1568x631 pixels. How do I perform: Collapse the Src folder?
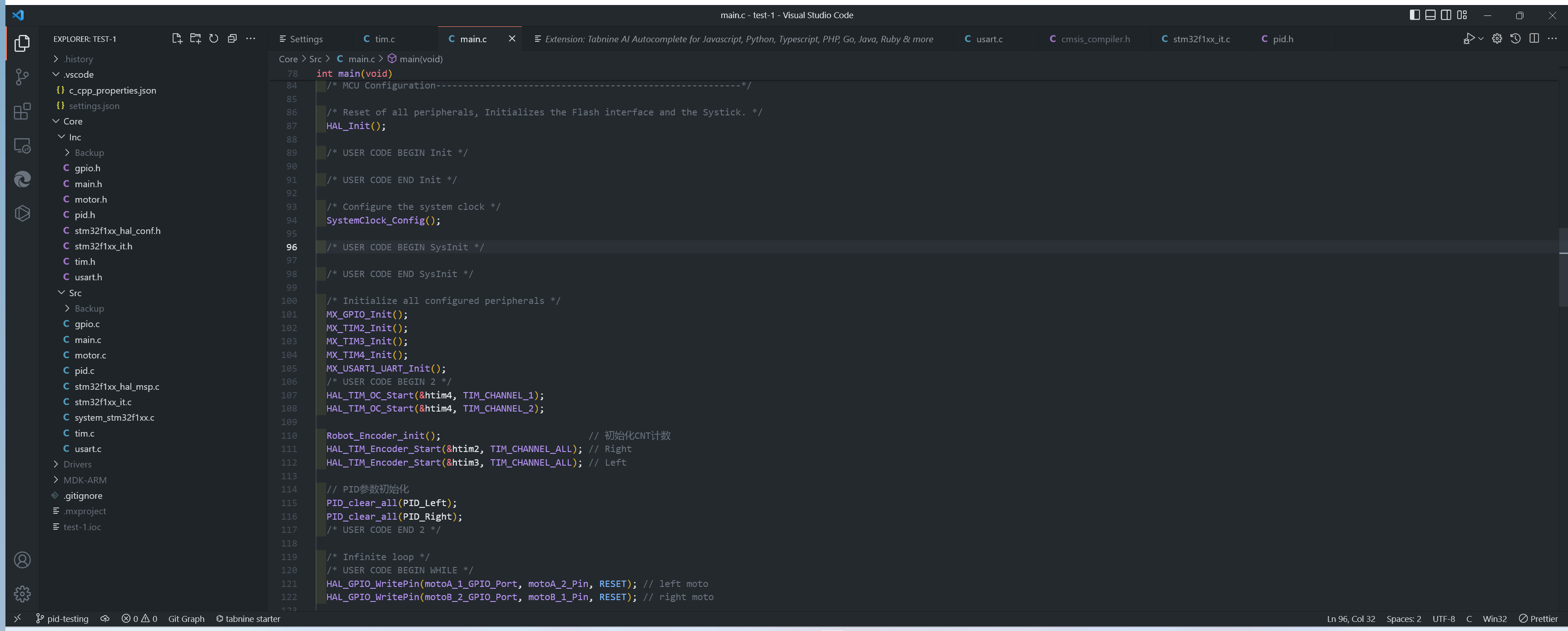154,293
